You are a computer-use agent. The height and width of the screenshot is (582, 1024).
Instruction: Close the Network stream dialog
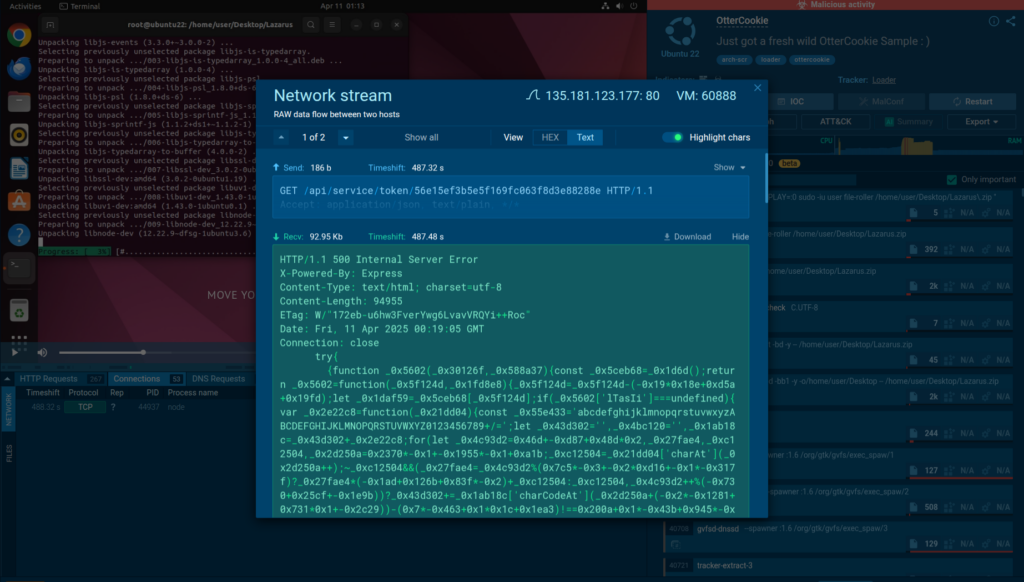pyautogui.click(x=757, y=88)
